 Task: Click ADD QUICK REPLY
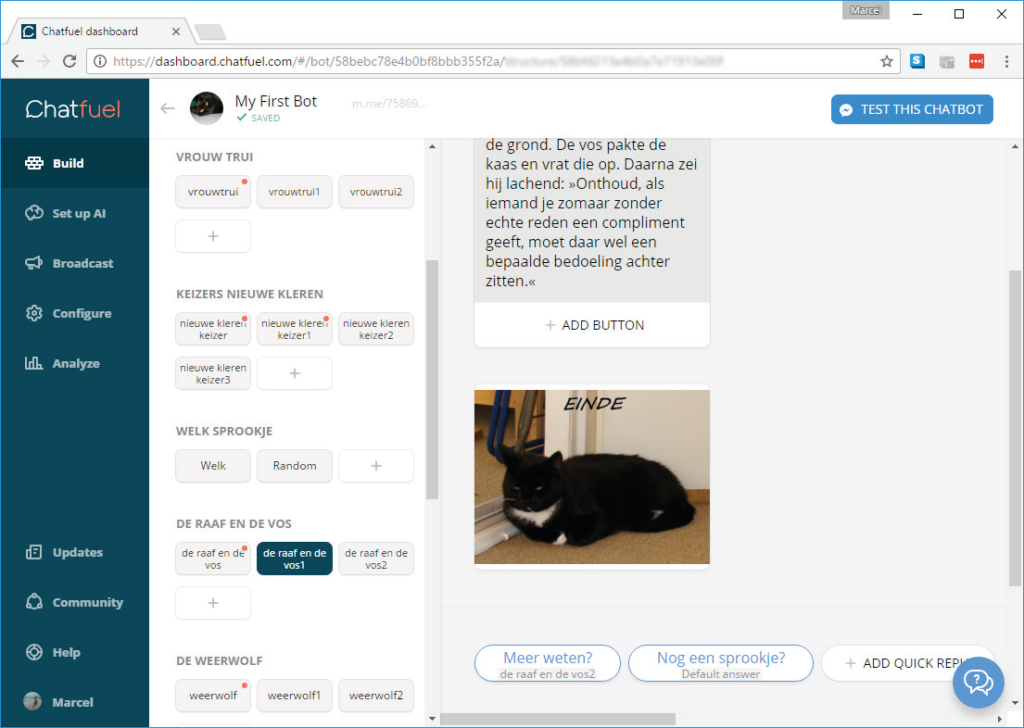coord(908,663)
